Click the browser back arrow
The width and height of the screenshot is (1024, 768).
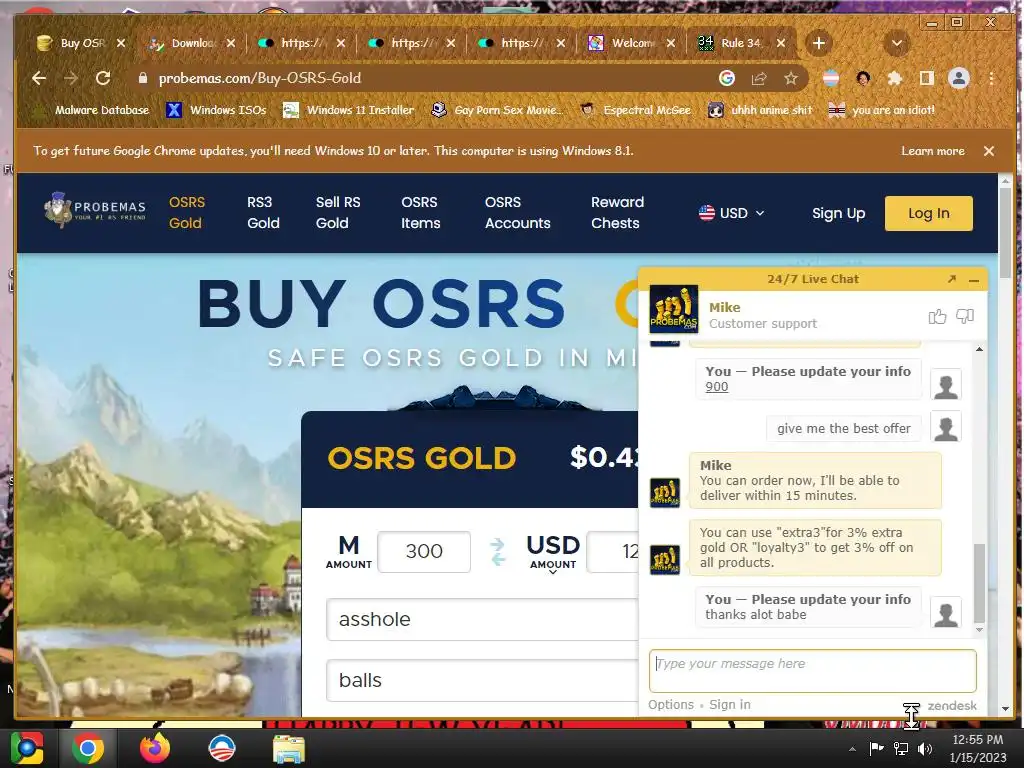point(39,78)
